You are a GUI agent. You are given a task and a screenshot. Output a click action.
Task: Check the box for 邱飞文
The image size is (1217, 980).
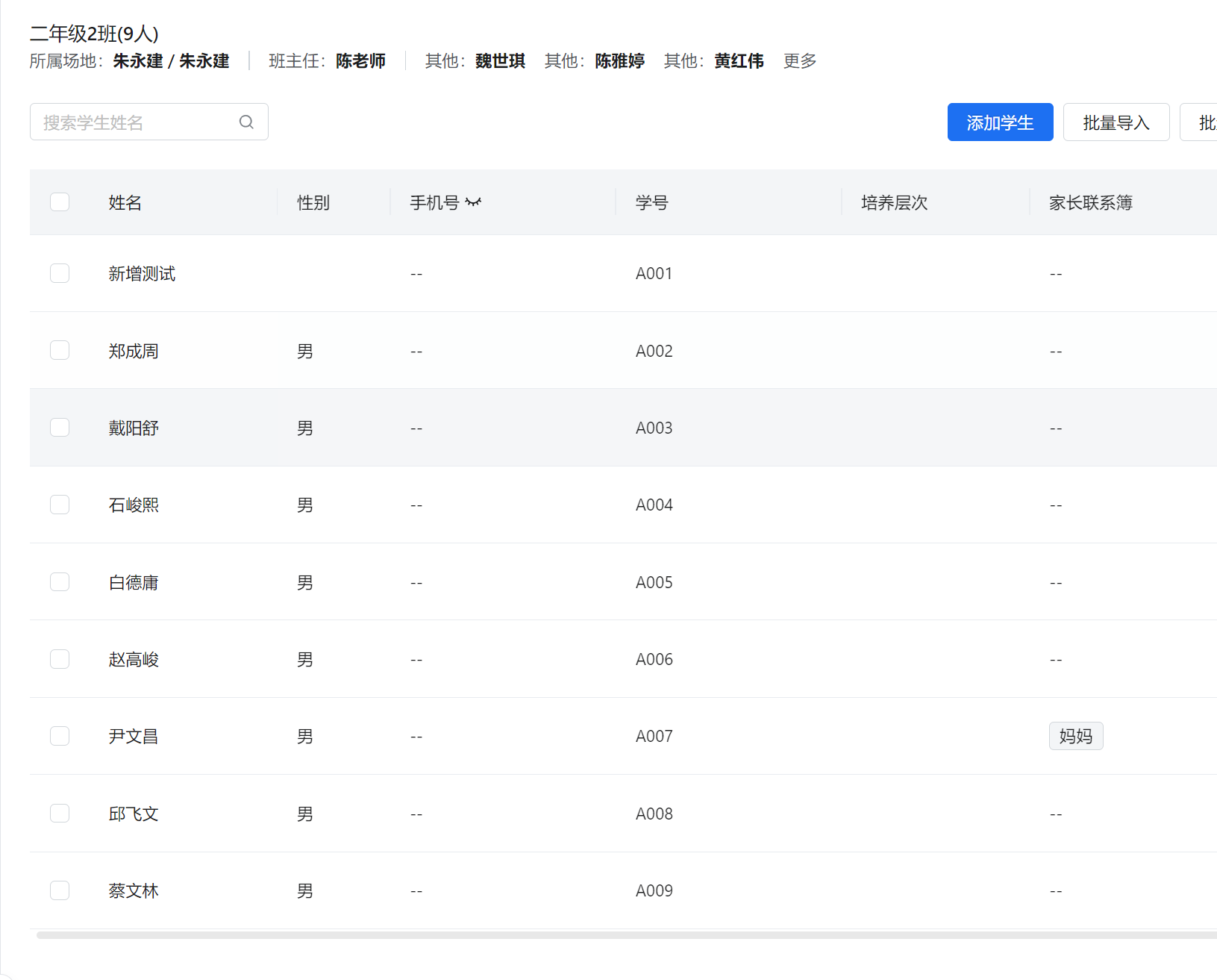tap(60, 813)
